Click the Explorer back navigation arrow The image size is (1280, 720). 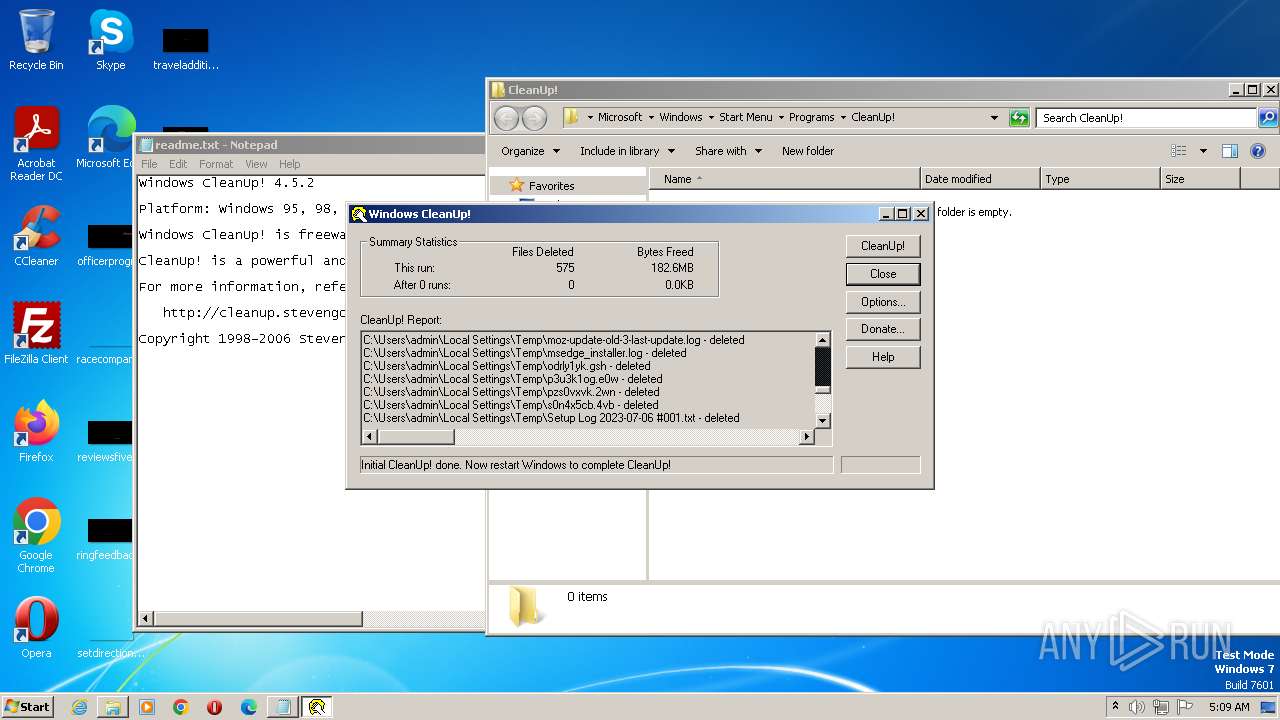[x=507, y=118]
